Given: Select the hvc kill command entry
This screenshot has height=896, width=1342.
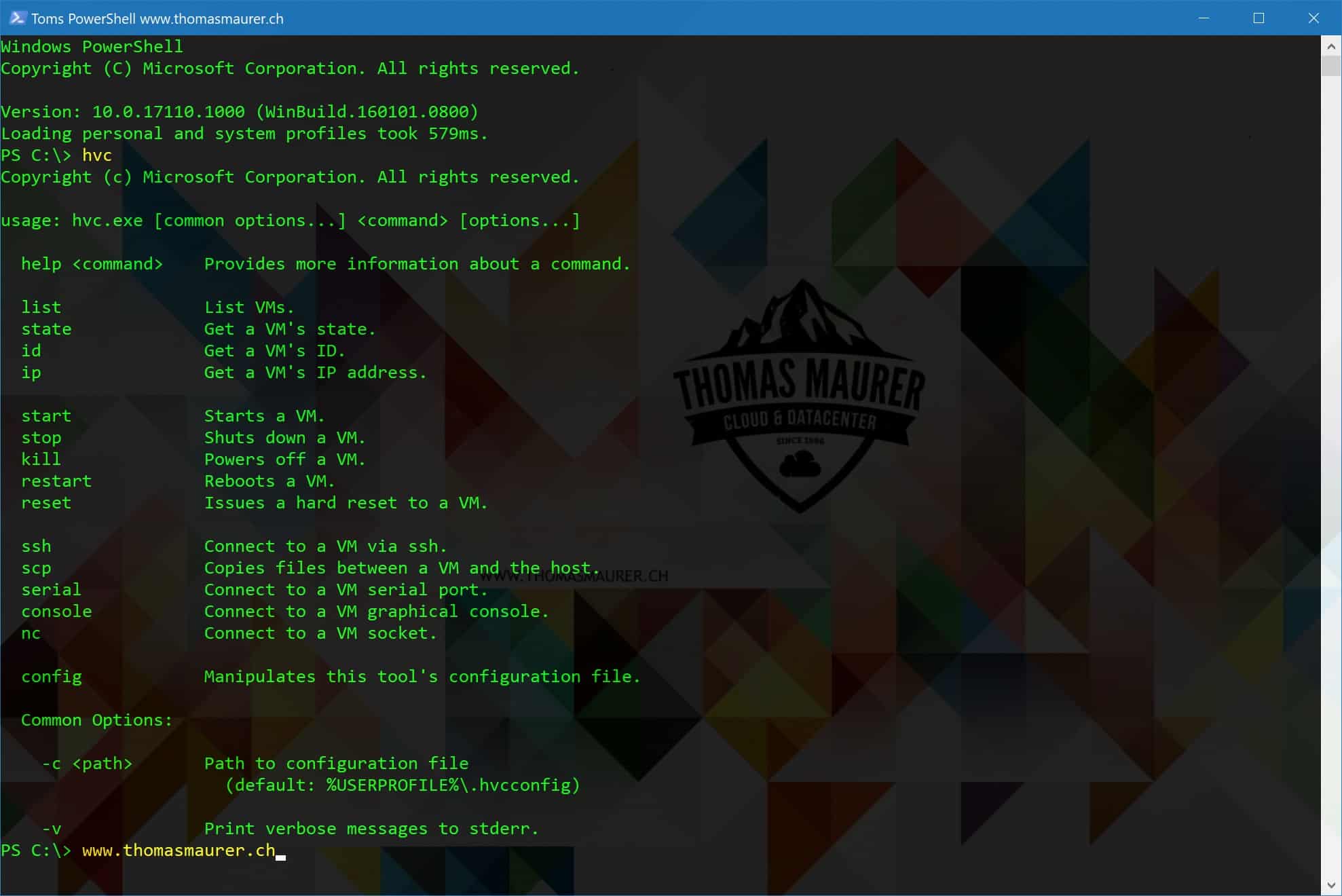Looking at the screenshot, I should pyautogui.click(x=41, y=459).
